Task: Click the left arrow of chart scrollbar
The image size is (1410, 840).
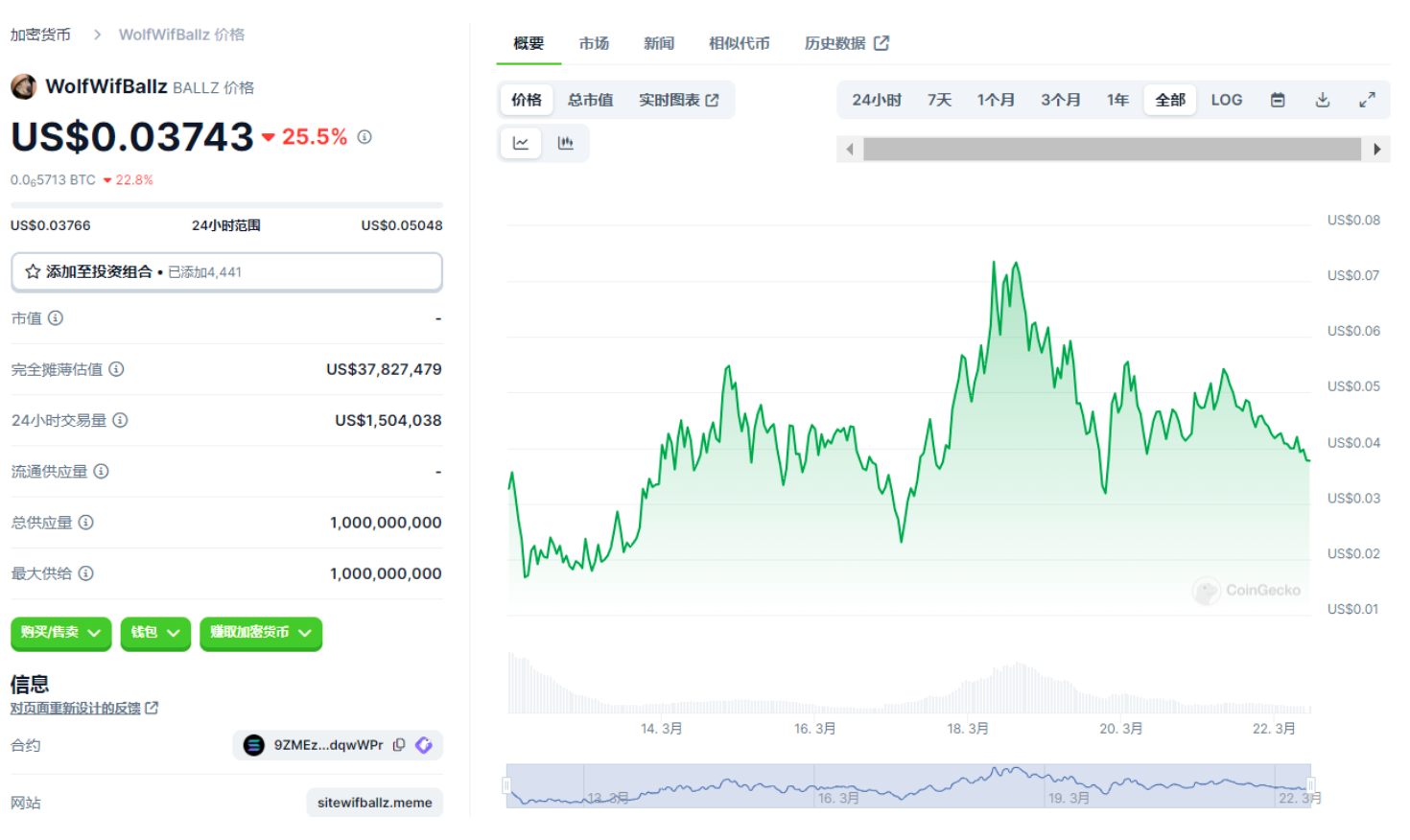Action: (x=850, y=149)
